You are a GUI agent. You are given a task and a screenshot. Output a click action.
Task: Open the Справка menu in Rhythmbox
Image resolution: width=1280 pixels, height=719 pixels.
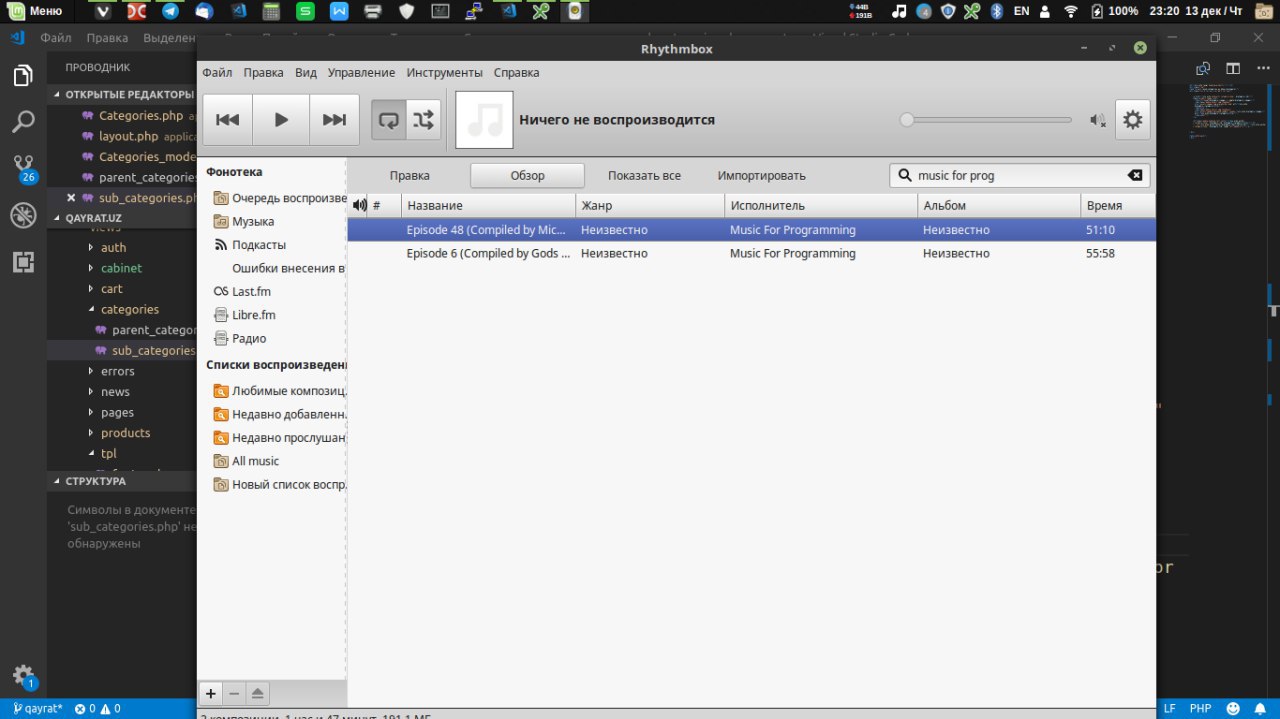coord(516,73)
